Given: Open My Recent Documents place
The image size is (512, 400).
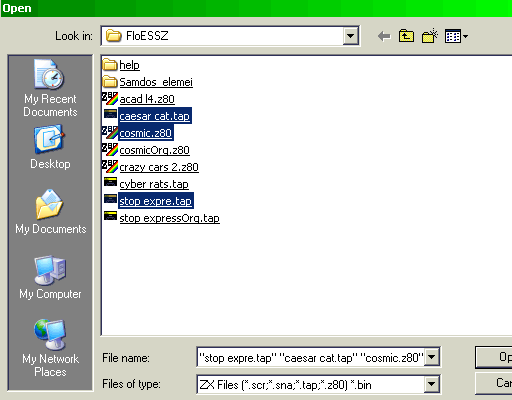Looking at the screenshot, I should tap(50, 88).
